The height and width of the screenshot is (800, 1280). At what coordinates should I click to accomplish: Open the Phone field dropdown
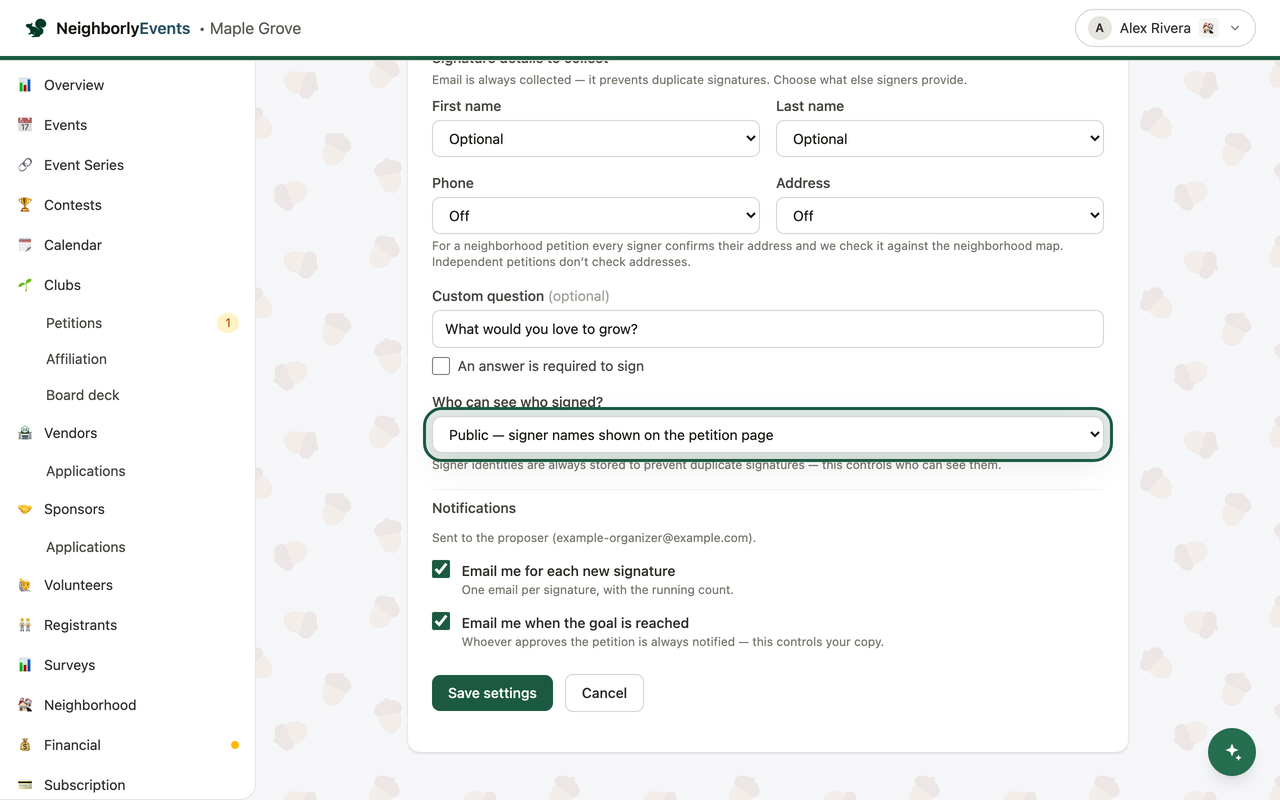[x=596, y=216]
